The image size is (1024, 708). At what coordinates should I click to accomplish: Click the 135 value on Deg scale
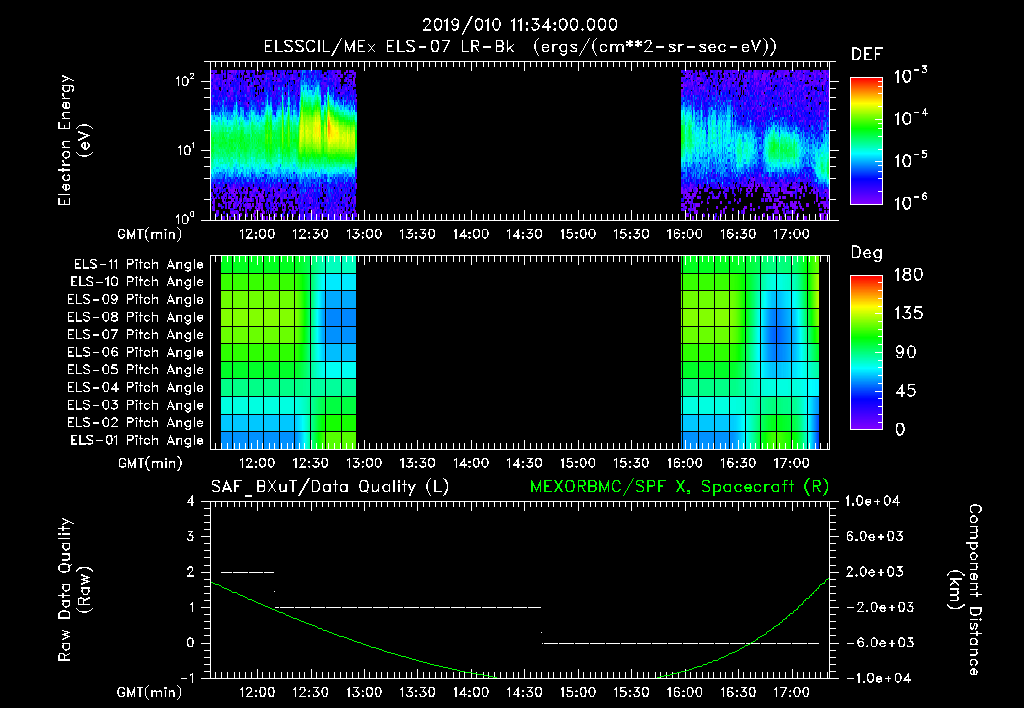point(908,314)
